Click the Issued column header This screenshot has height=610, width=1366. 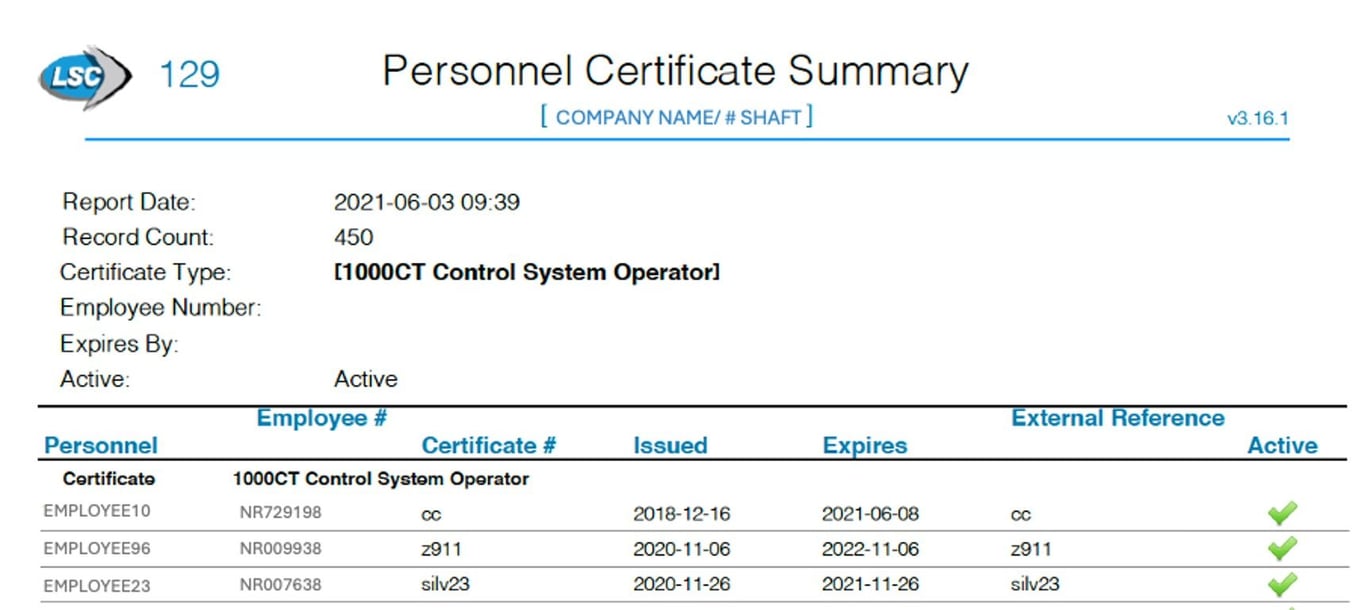(670, 446)
